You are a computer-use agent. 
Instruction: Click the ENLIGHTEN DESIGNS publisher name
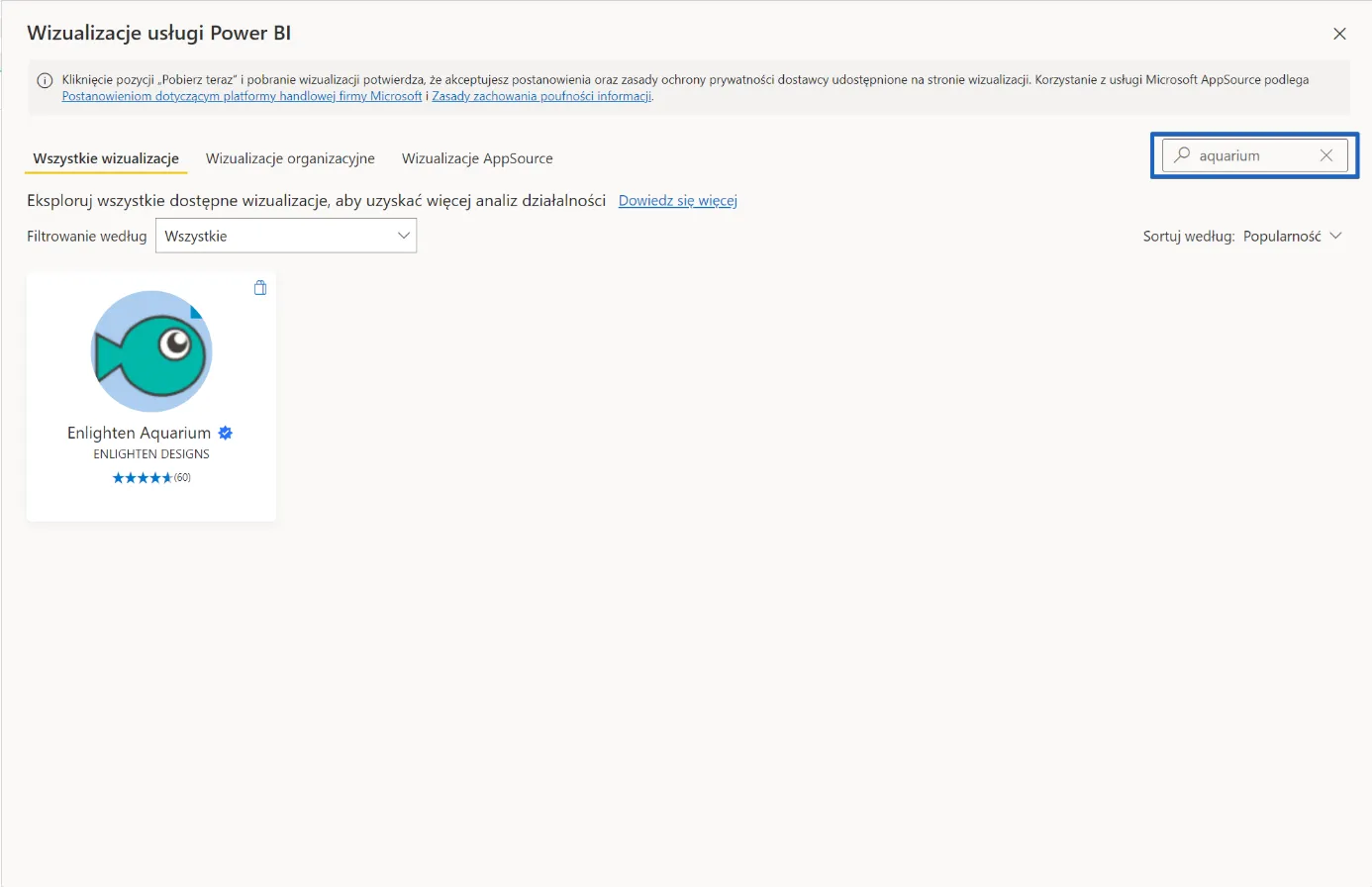(x=151, y=454)
